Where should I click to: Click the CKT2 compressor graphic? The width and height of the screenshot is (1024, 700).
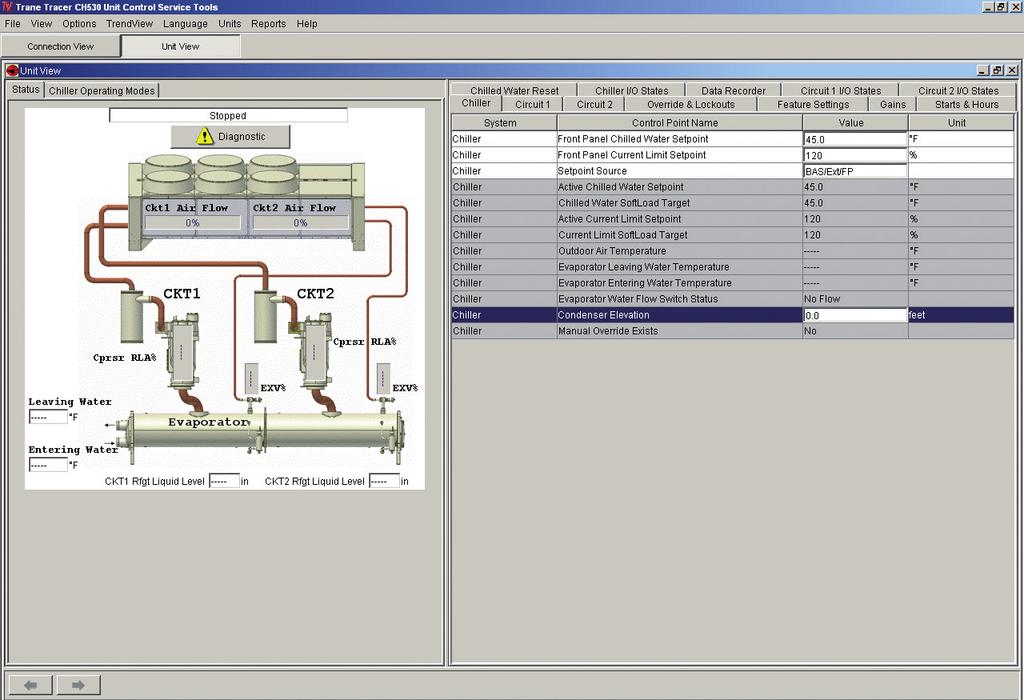[x=317, y=353]
